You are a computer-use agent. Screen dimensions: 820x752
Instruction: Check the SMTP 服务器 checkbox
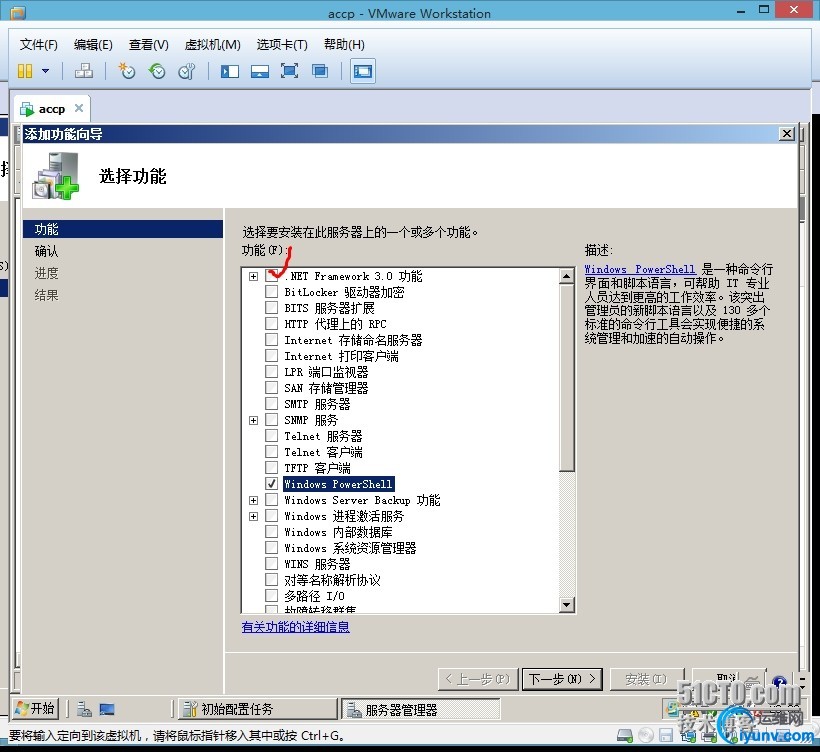click(271, 403)
